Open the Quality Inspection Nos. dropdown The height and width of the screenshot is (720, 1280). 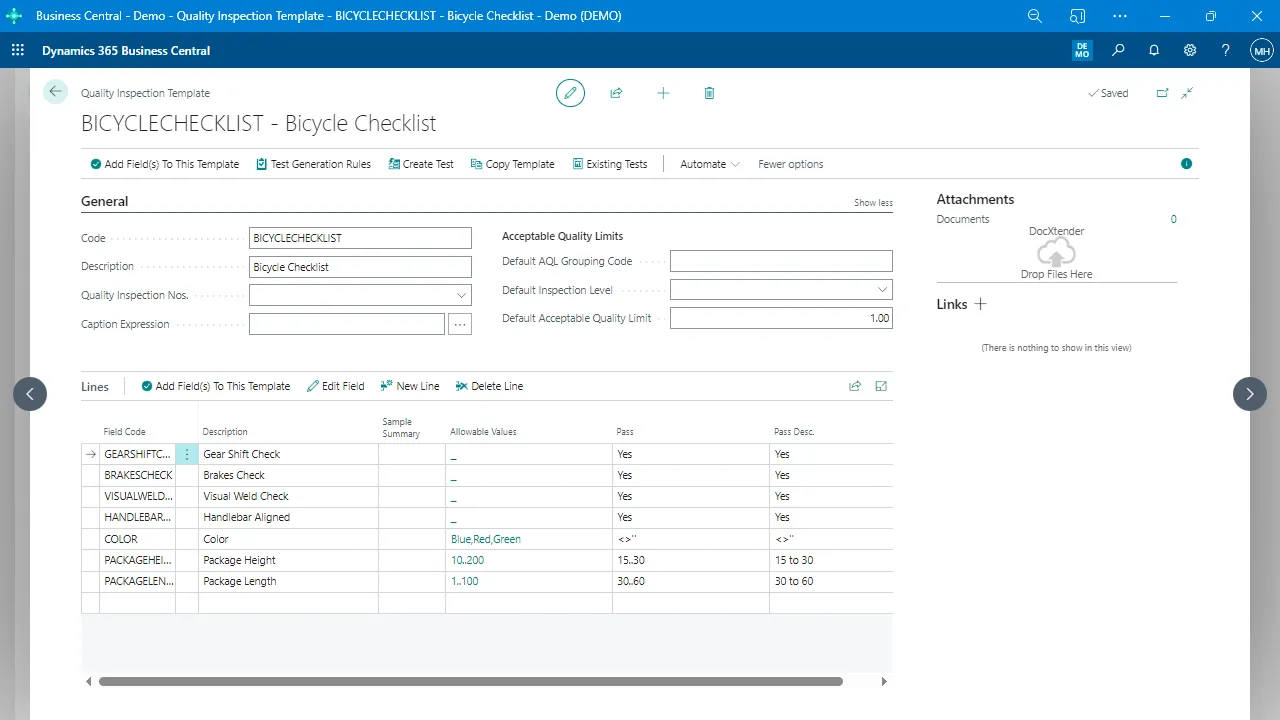tap(461, 295)
